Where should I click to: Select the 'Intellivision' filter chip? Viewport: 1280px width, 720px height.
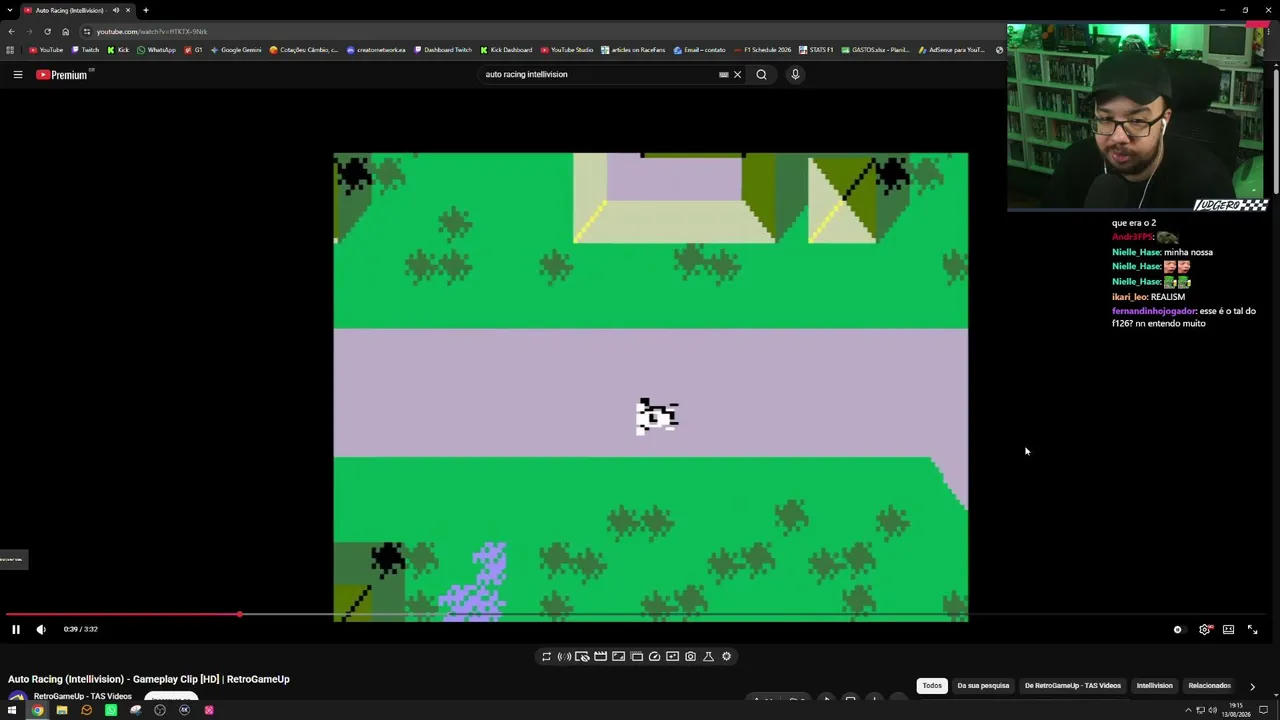(1154, 686)
